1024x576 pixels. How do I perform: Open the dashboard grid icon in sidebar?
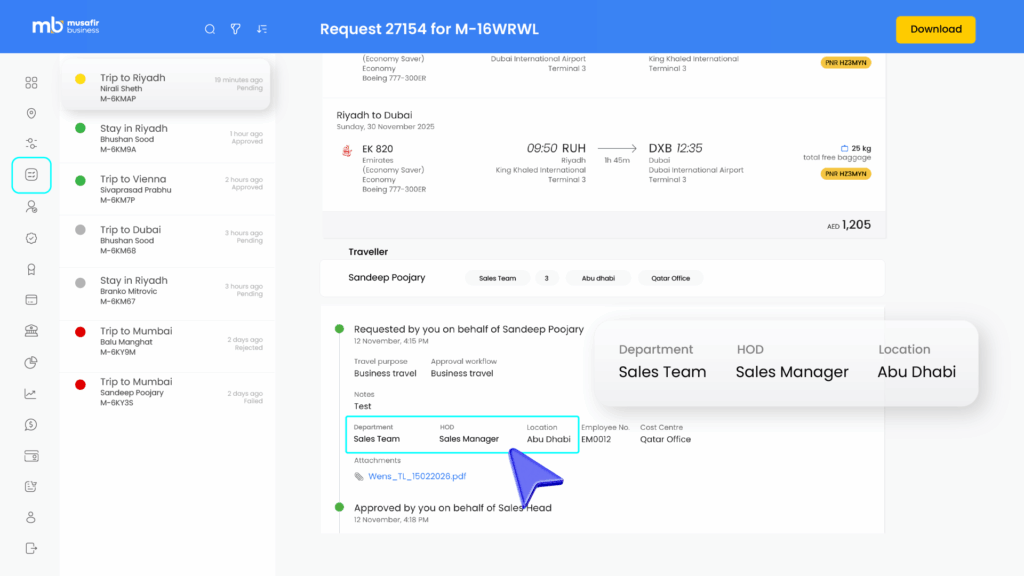tap(31, 83)
